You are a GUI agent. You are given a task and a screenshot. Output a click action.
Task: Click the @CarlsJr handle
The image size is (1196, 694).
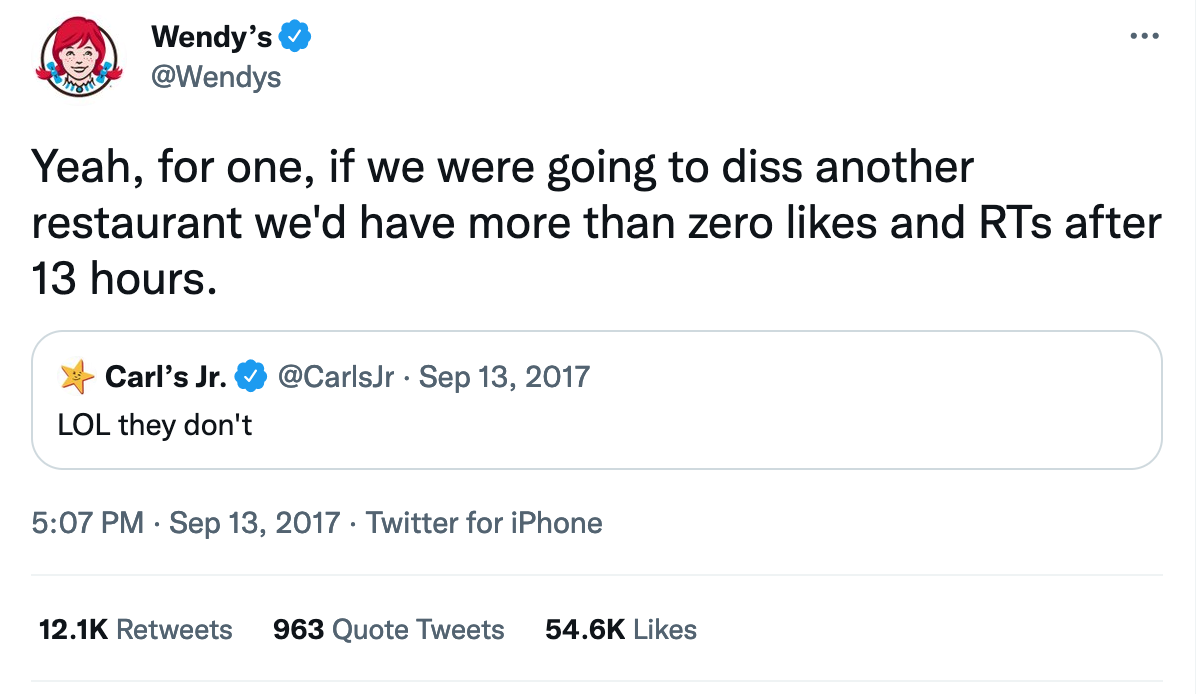[335, 377]
